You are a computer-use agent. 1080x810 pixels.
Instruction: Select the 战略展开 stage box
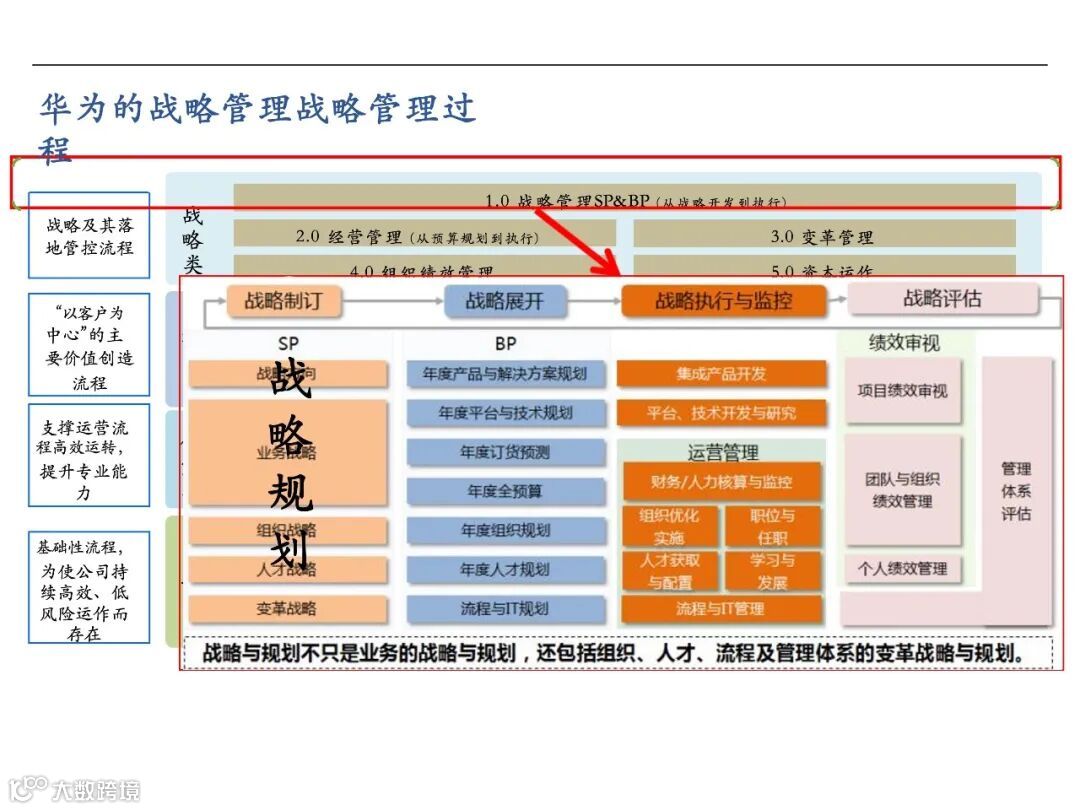pos(505,301)
